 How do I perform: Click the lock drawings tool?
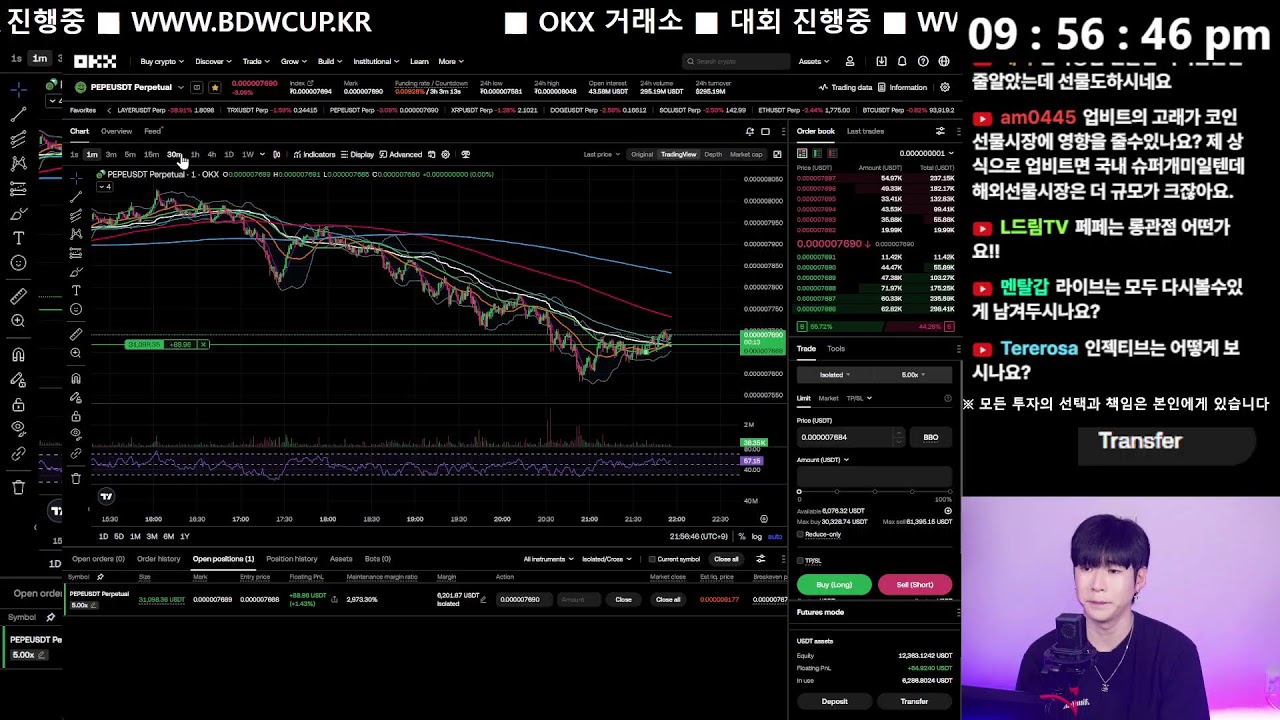(x=76, y=416)
